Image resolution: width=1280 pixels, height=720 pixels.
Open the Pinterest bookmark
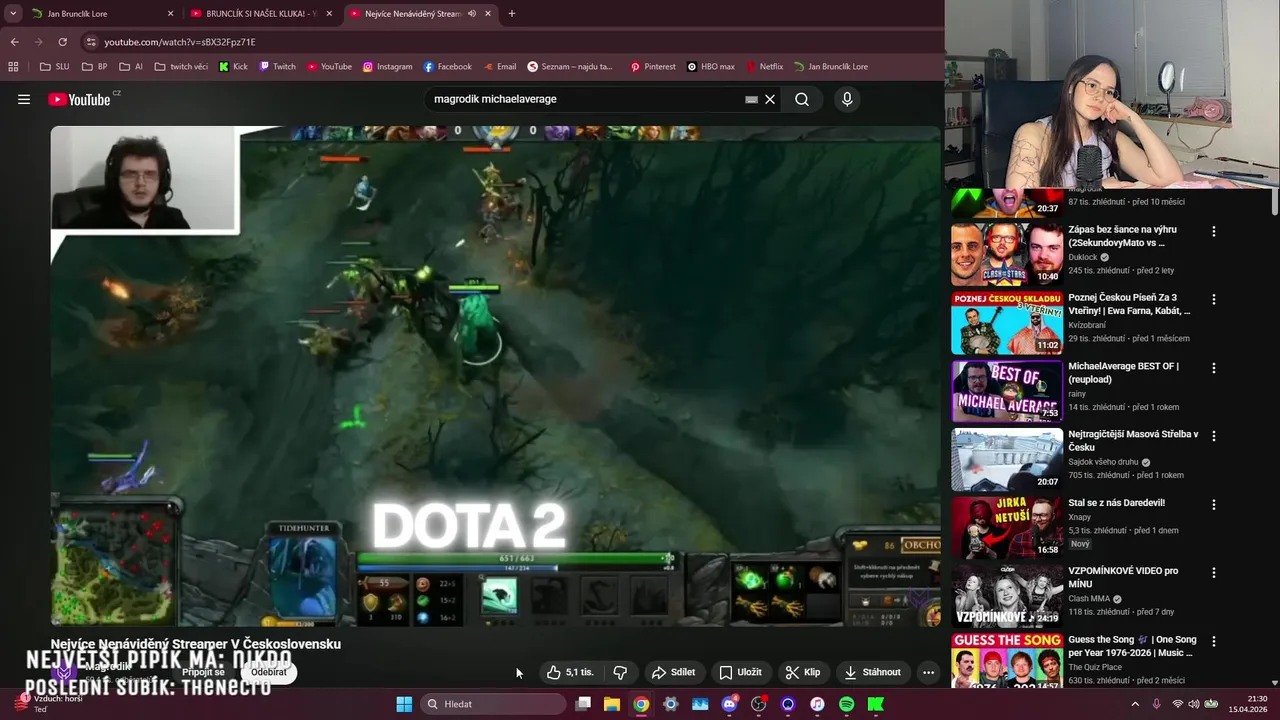[x=653, y=67]
